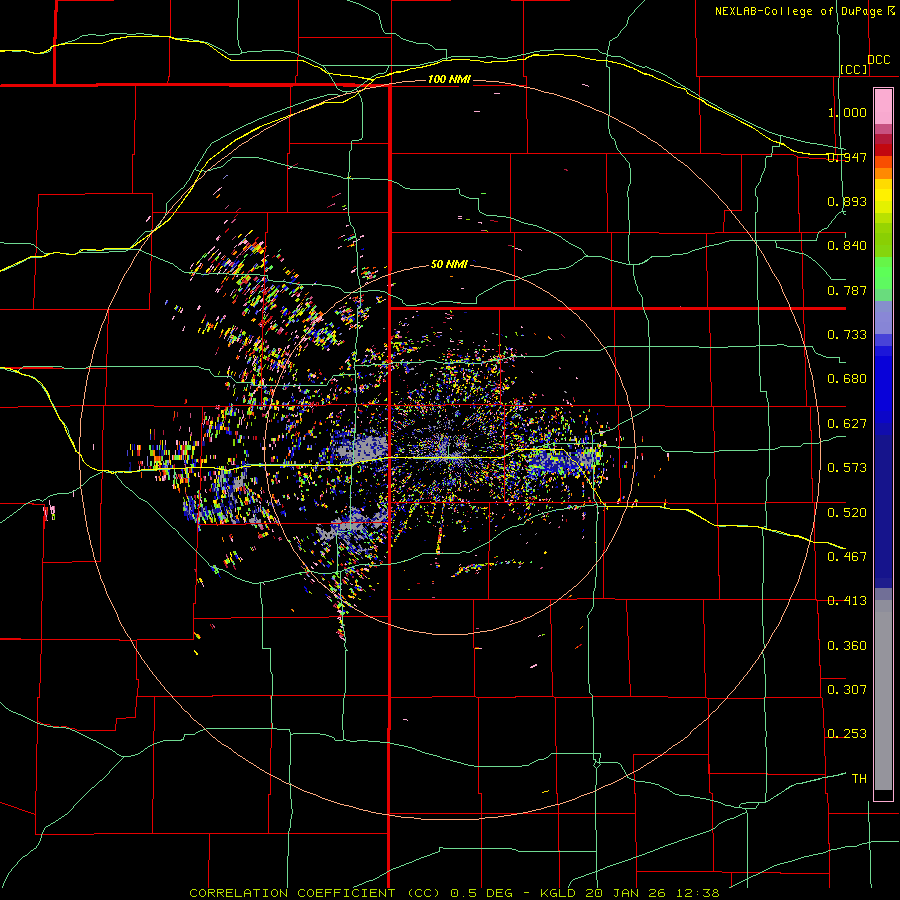
Task: Select the 0.733 legend value
Action: point(847,335)
